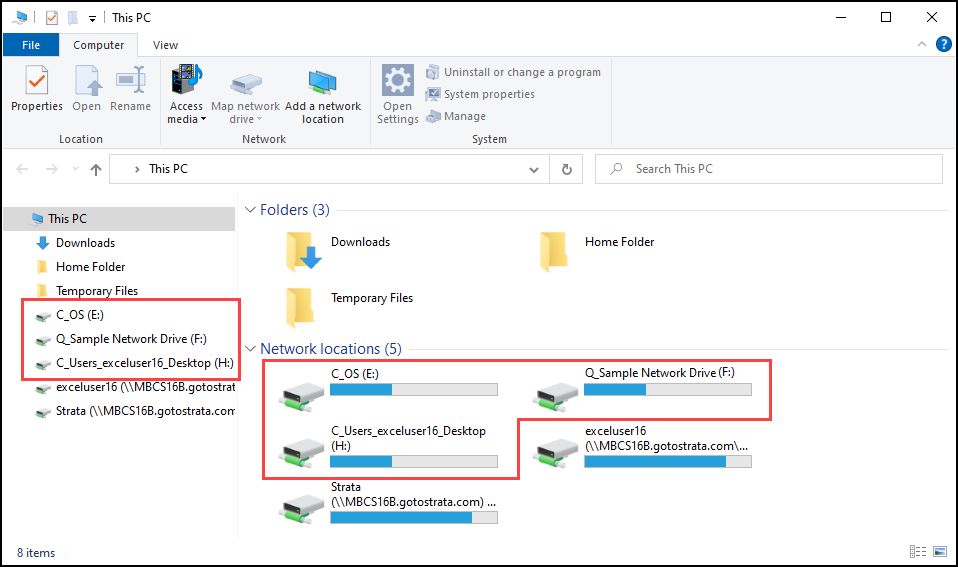Switch to large icons view in status bar
The image size is (958, 567).
(x=940, y=552)
